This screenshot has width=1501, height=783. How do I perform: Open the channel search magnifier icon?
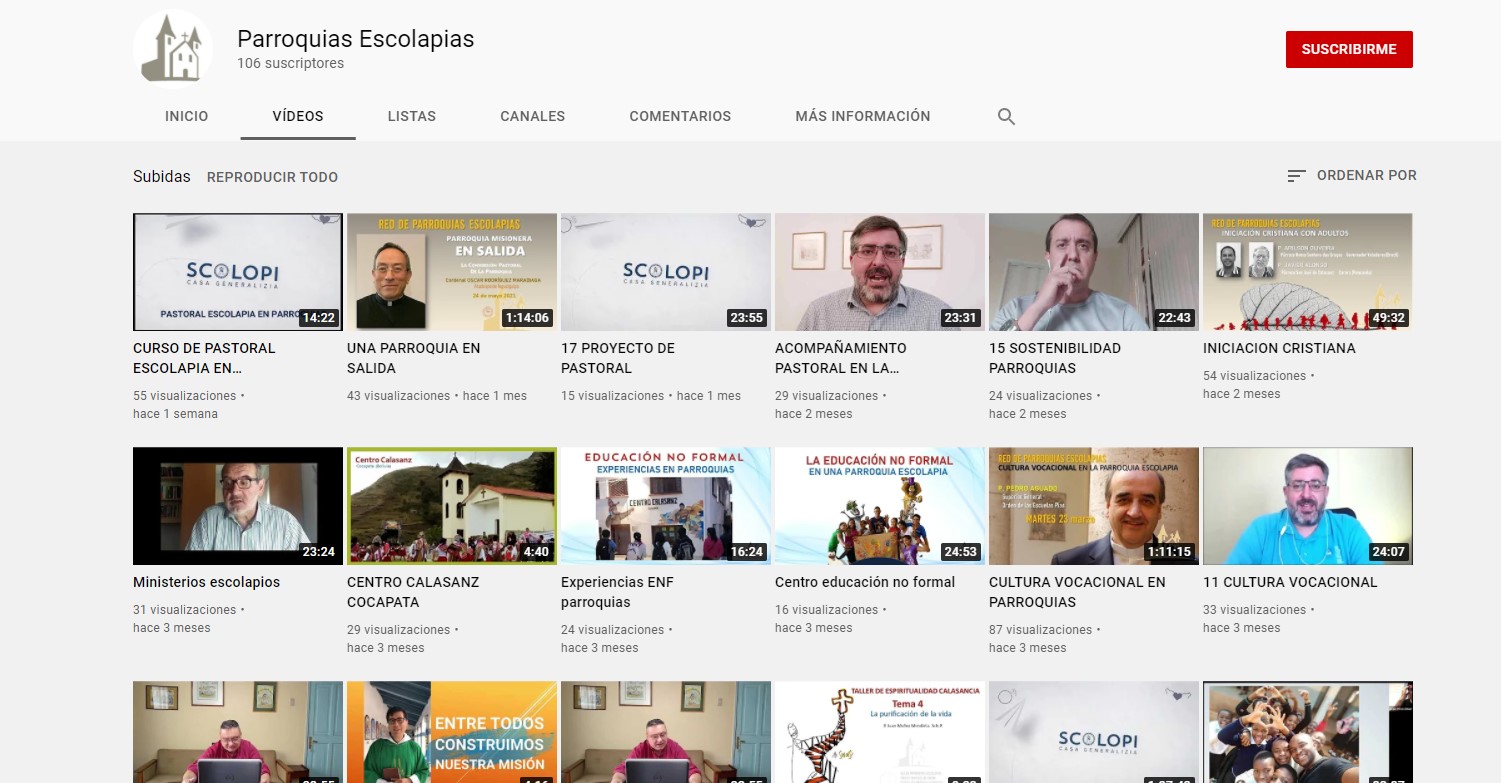click(x=1006, y=116)
